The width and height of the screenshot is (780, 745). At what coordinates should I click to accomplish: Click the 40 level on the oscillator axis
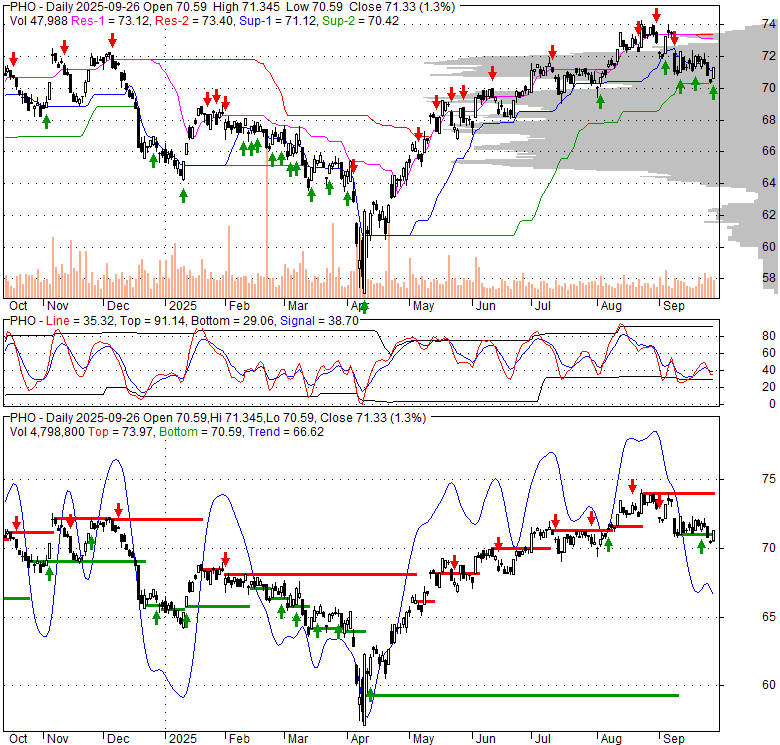point(769,370)
